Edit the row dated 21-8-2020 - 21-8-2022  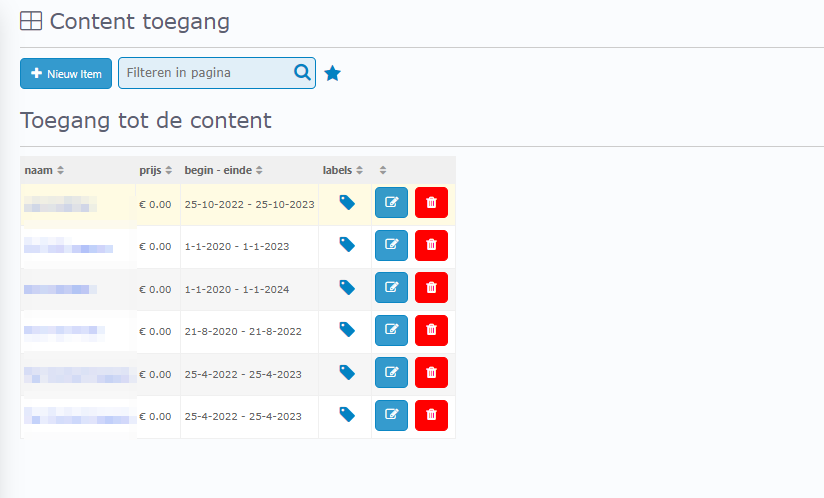[x=391, y=330]
